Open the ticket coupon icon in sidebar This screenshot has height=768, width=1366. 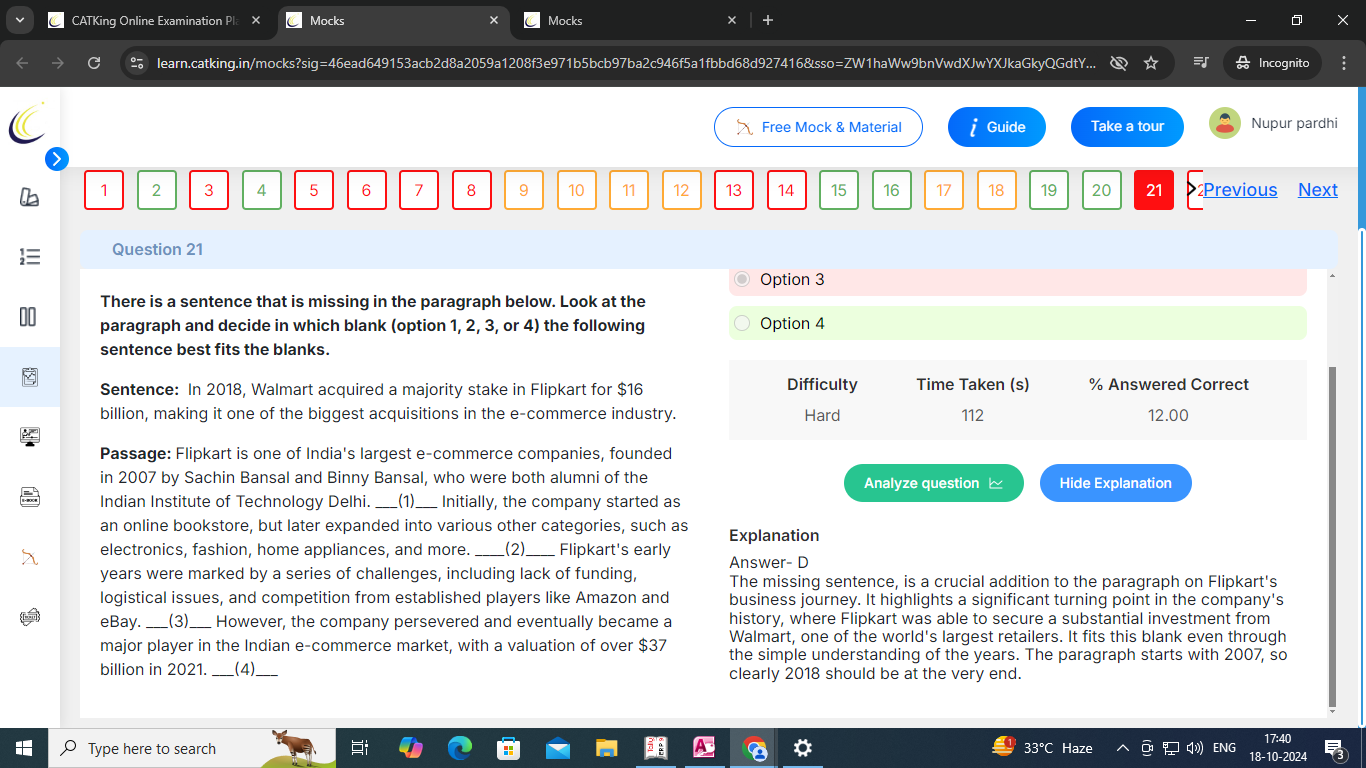point(29,617)
